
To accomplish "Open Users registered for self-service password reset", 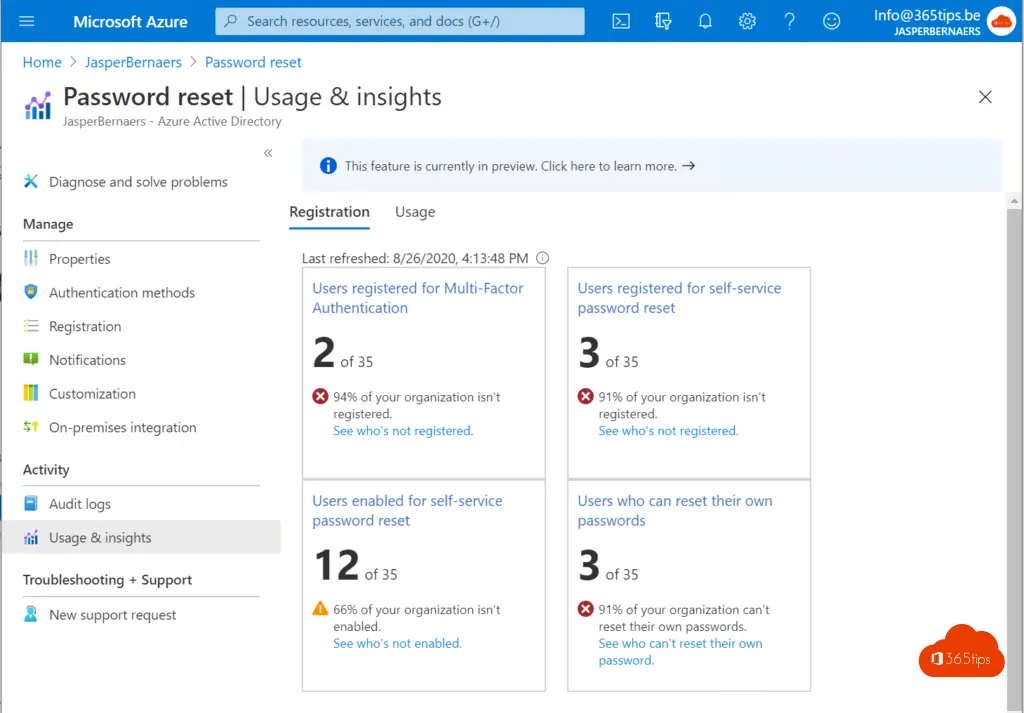I will tap(679, 298).
